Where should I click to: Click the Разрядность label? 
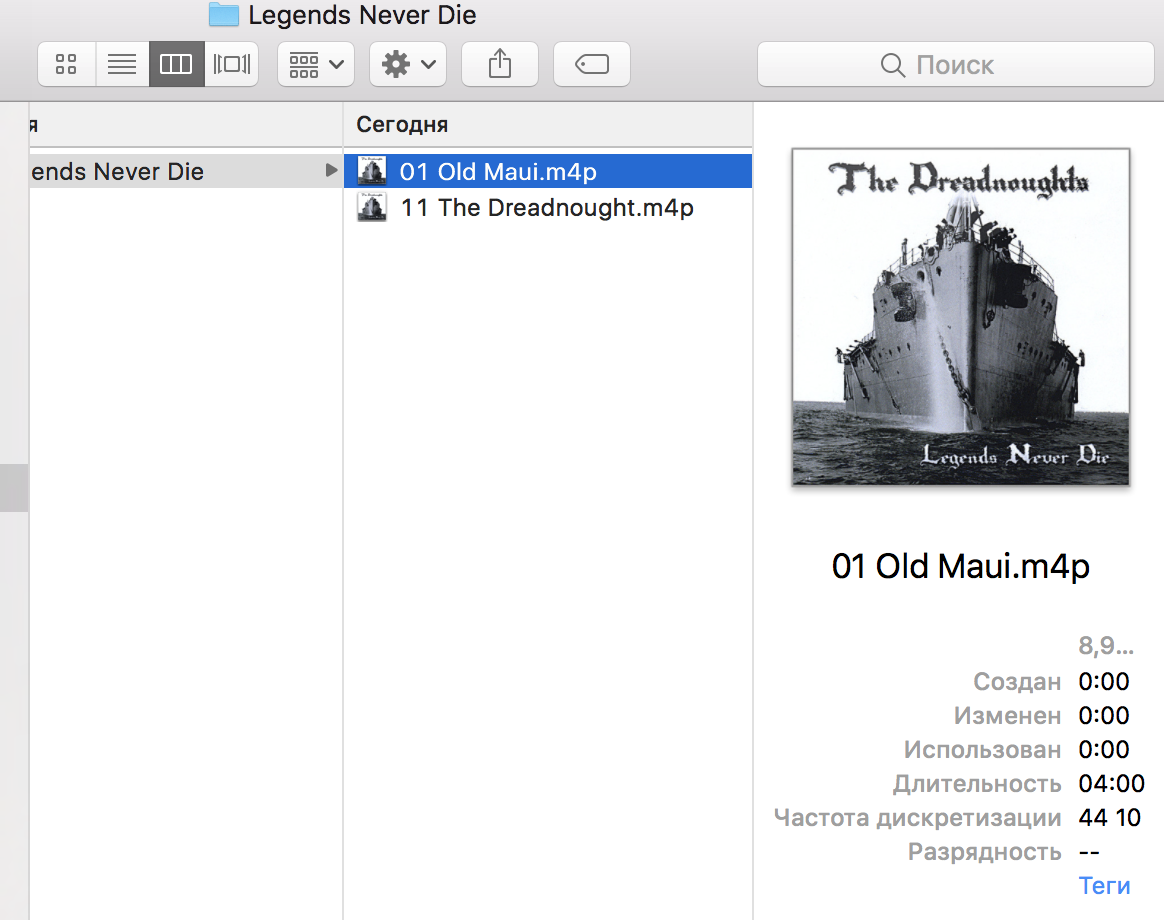[x=984, y=852]
